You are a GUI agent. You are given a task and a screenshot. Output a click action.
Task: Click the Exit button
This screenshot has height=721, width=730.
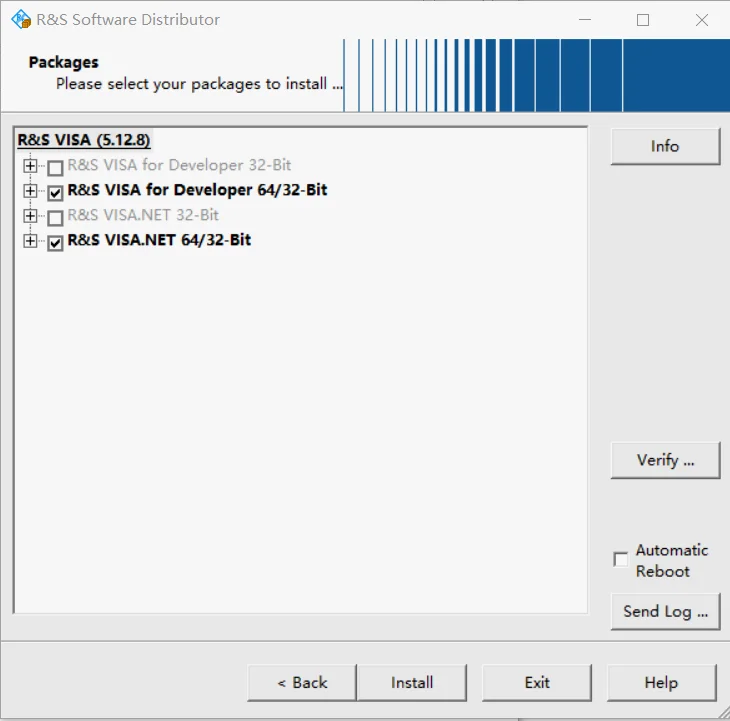tap(537, 682)
